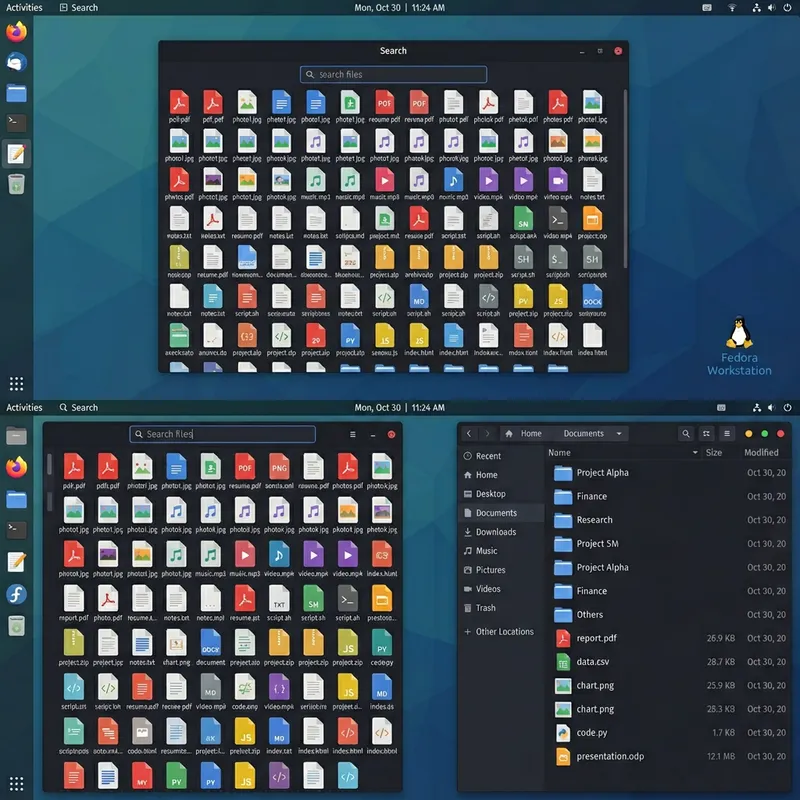Open the data.csv spreadsheet file
The width and height of the screenshot is (800, 800).
point(593,662)
